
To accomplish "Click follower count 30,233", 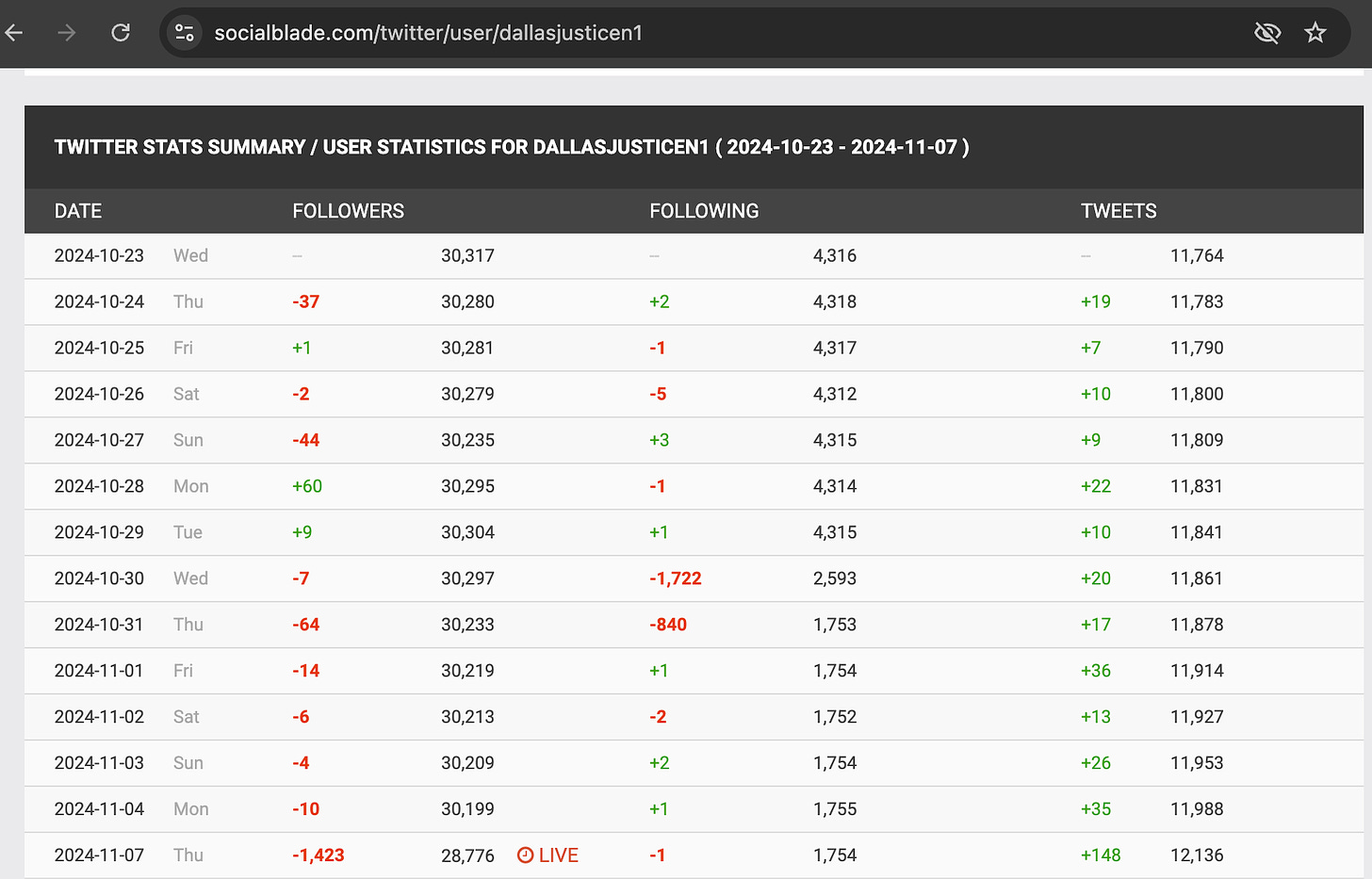I will pos(467,626).
